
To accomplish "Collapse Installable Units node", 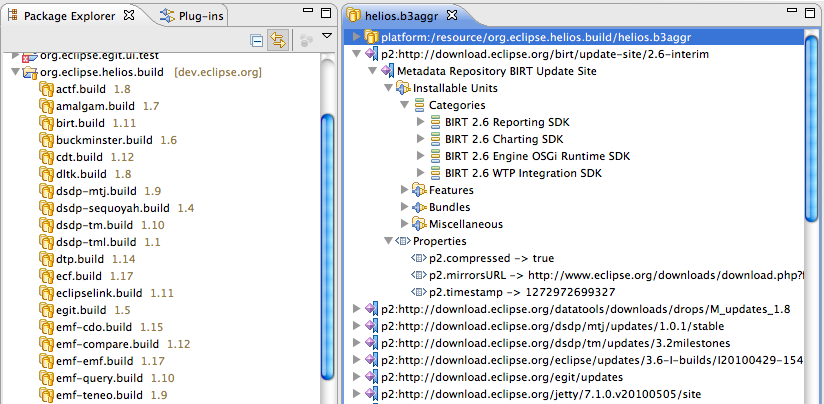I will [x=388, y=87].
